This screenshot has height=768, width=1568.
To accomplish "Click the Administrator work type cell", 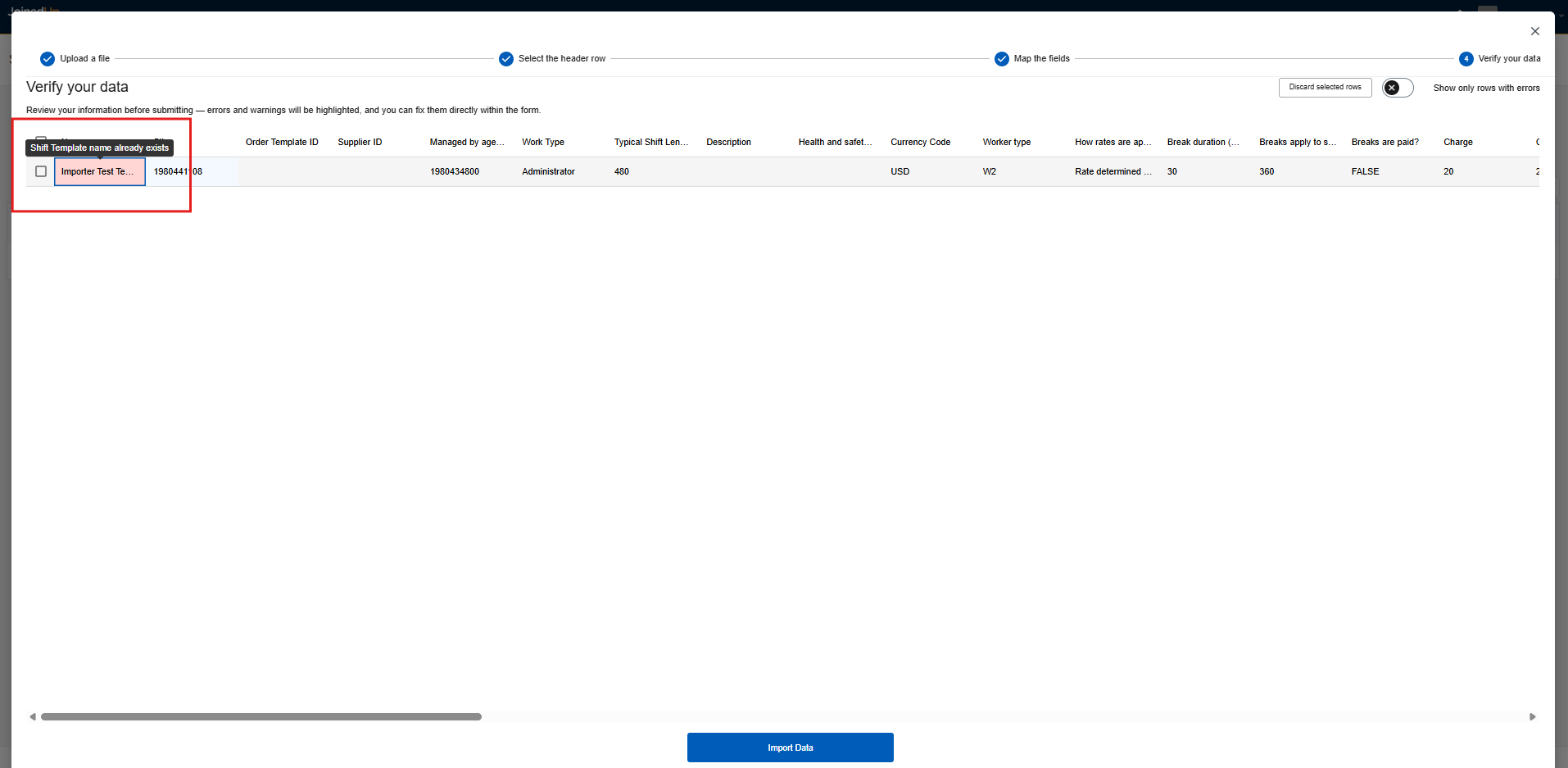I will tap(548, 172).
